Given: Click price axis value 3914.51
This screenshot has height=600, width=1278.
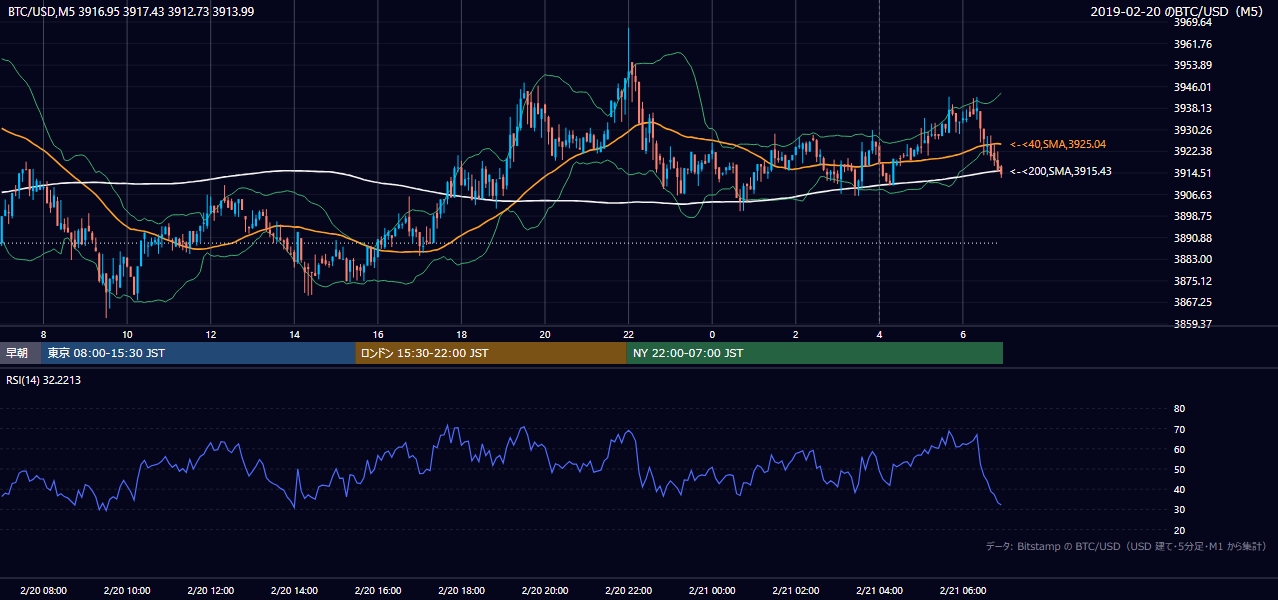Looking at the screenshot, I should pos(1192,173).
